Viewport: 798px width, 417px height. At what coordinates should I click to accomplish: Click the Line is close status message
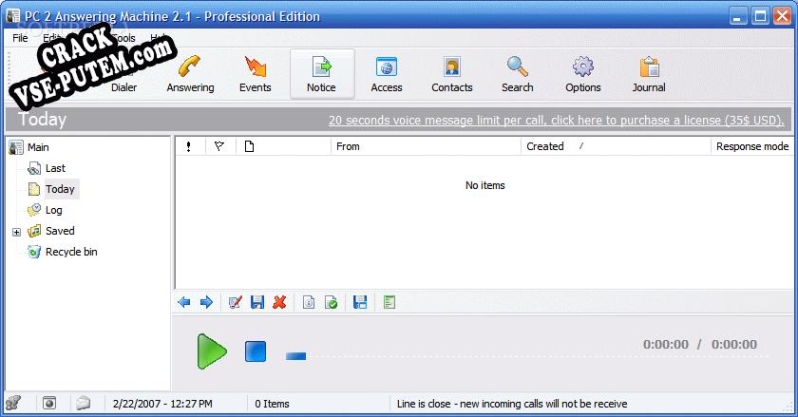[x=512, y=404]
